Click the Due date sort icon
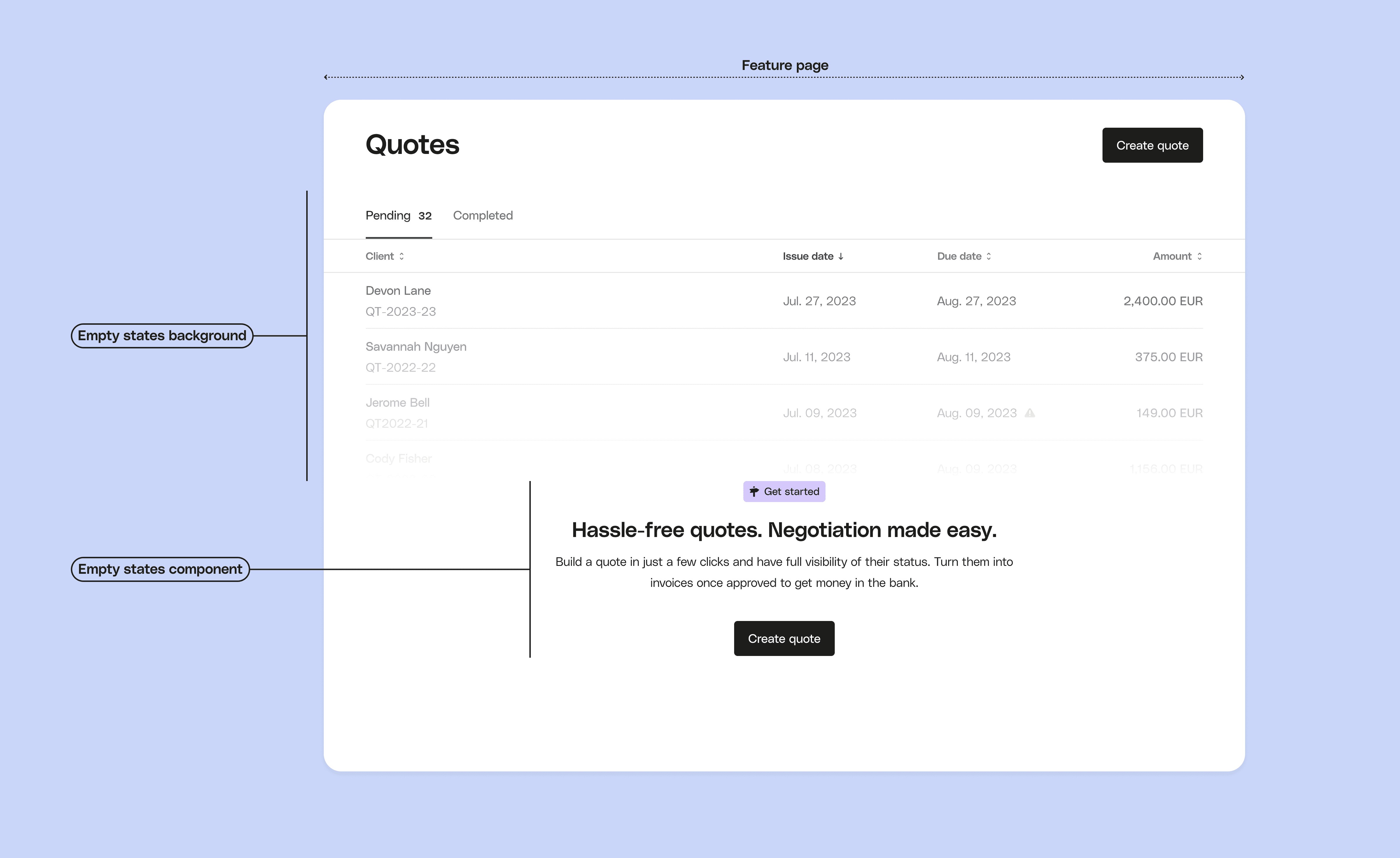 pyautogui.click(x=989, y=256)
